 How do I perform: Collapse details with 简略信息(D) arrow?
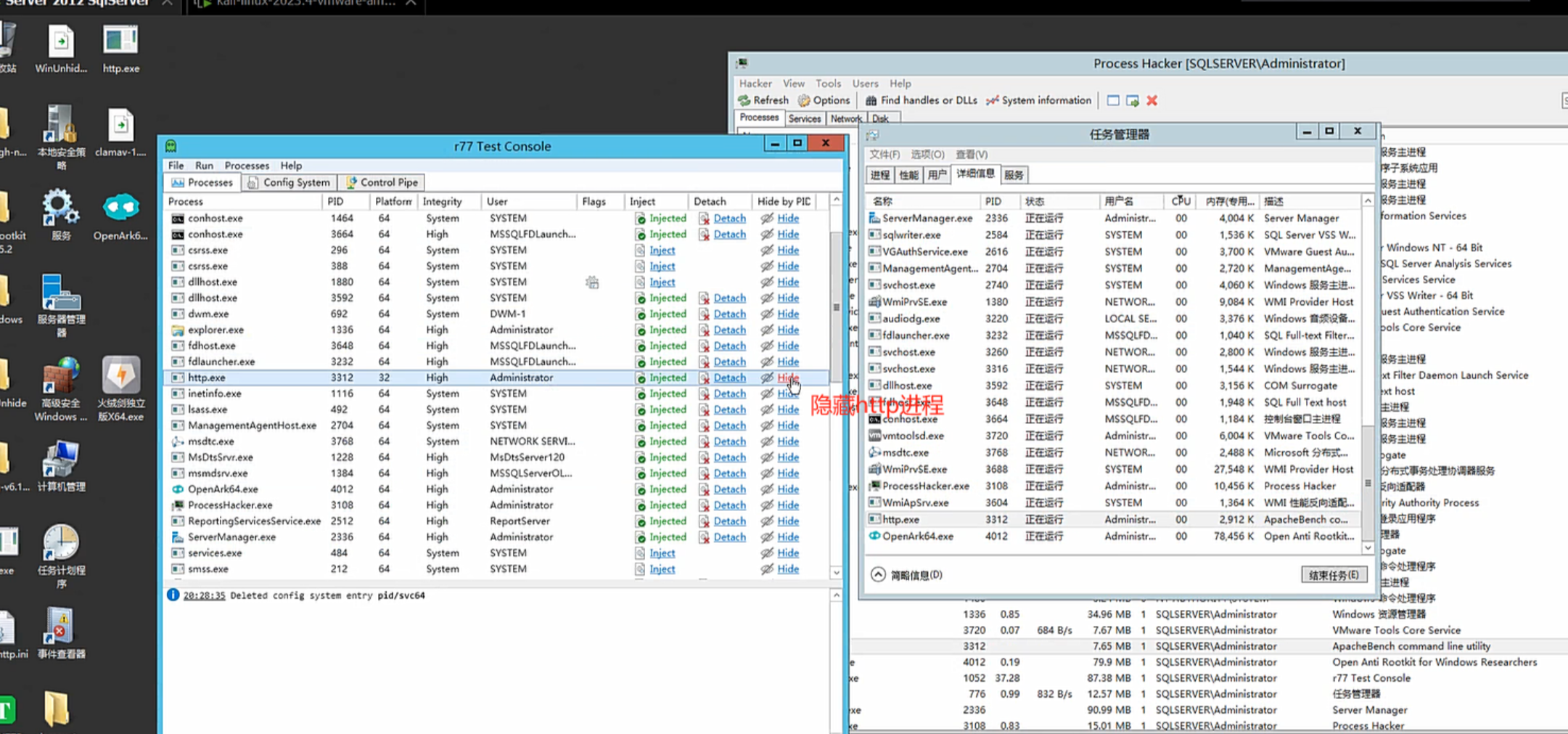click(878, 575)
